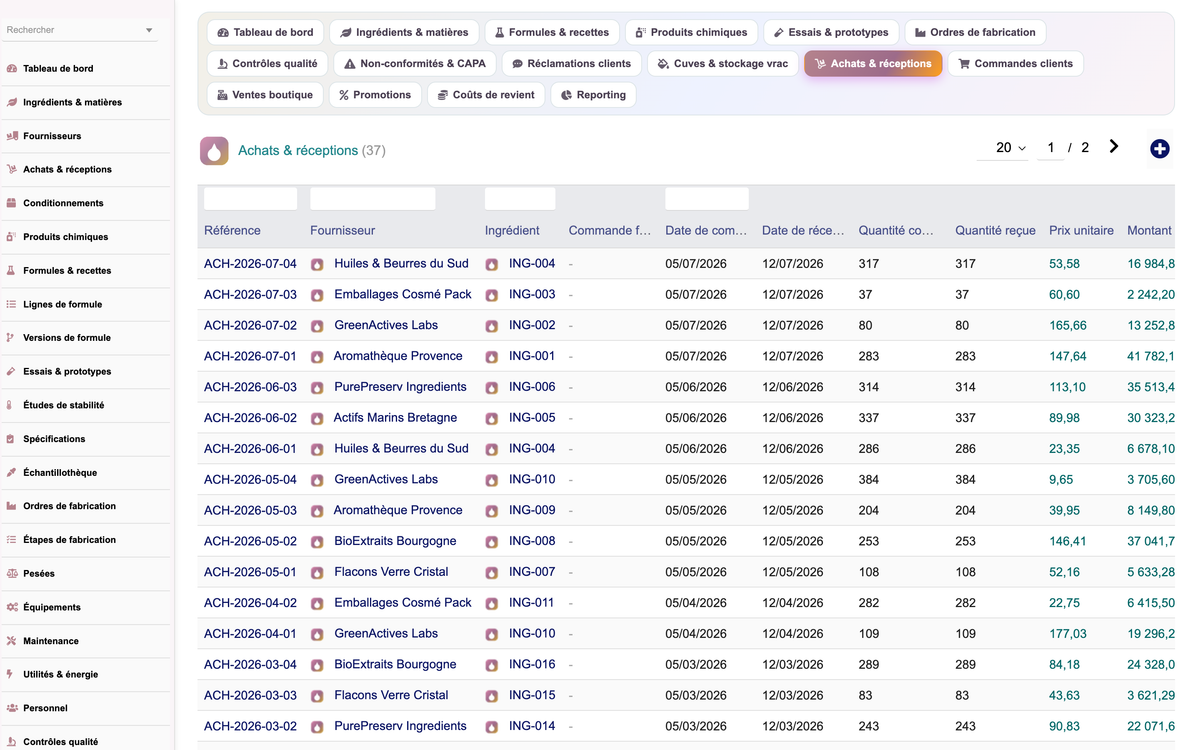
Task: Click the Équipements gears icon in sidebar
Action: point(12,607)
